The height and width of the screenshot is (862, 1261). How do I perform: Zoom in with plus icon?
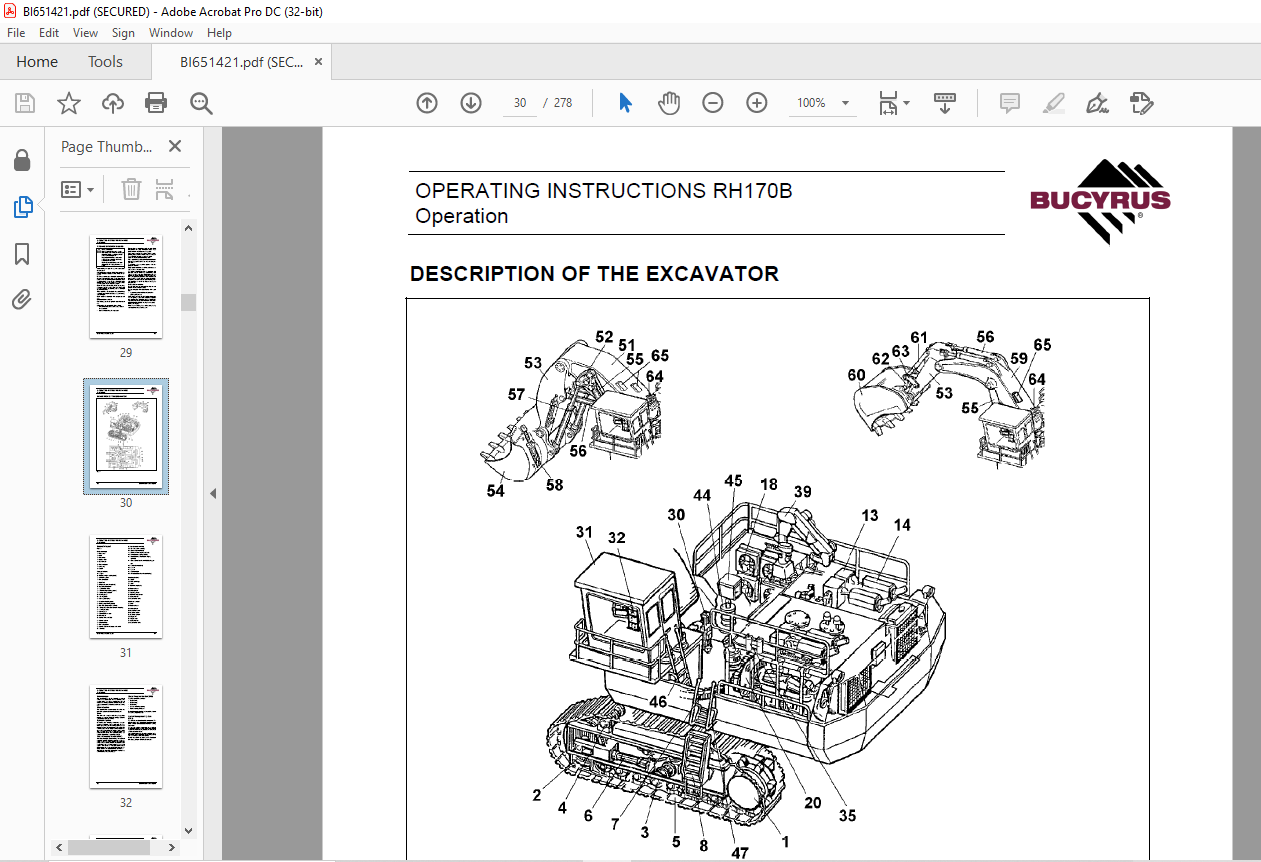pyautogui.click(x=757, y=103)
